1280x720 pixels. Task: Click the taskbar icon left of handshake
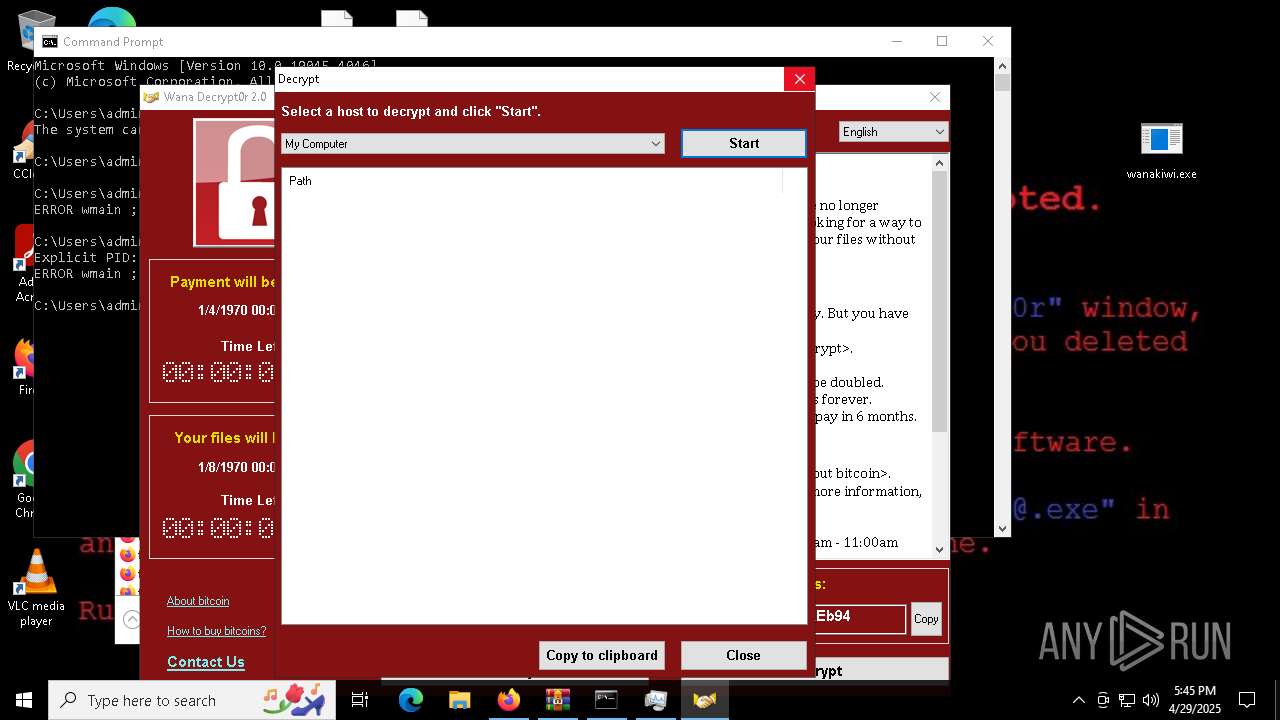pos(655,700)
